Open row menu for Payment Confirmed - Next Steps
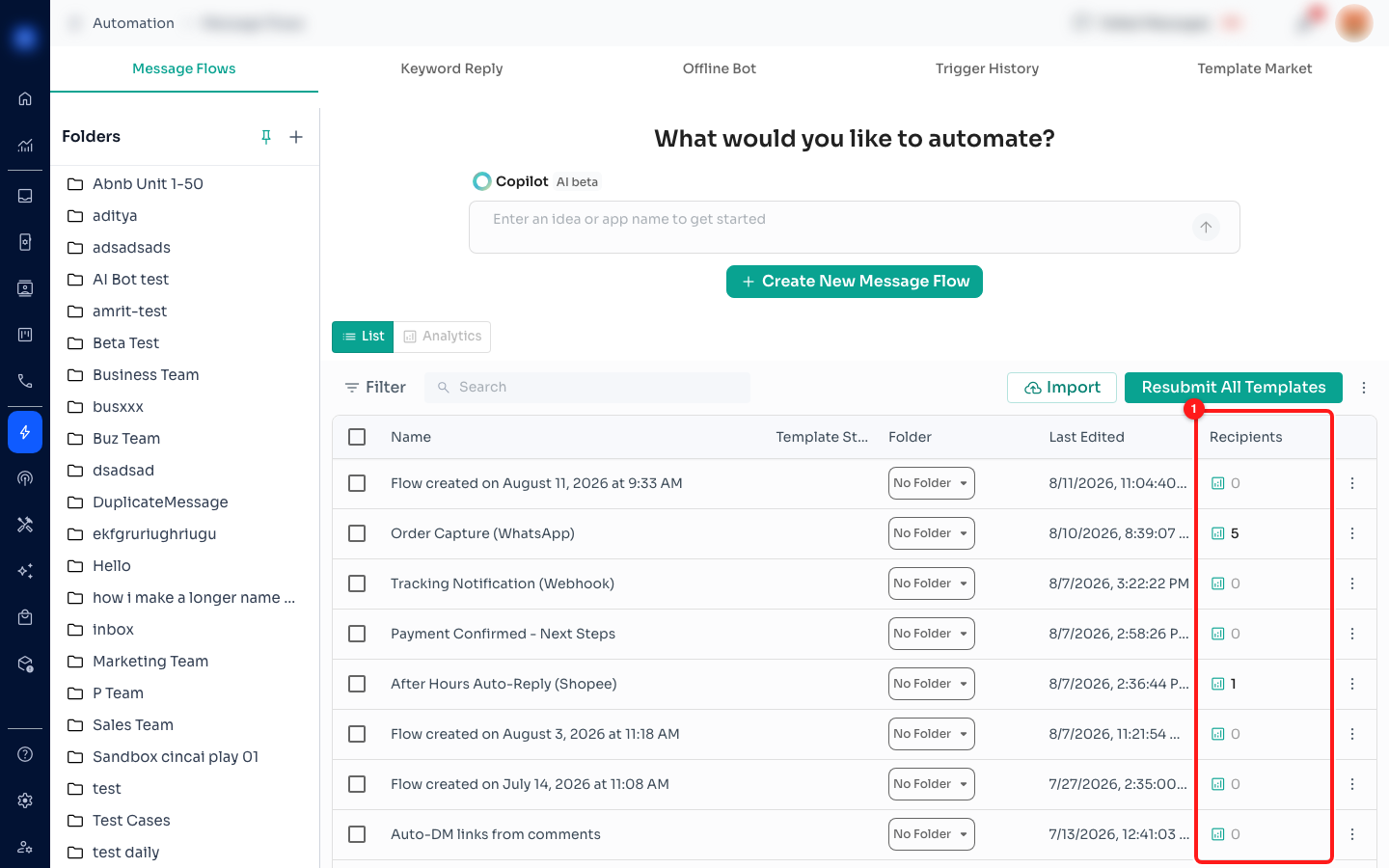The width and height of the screenshot is (1389, 868). (1352, 634)
